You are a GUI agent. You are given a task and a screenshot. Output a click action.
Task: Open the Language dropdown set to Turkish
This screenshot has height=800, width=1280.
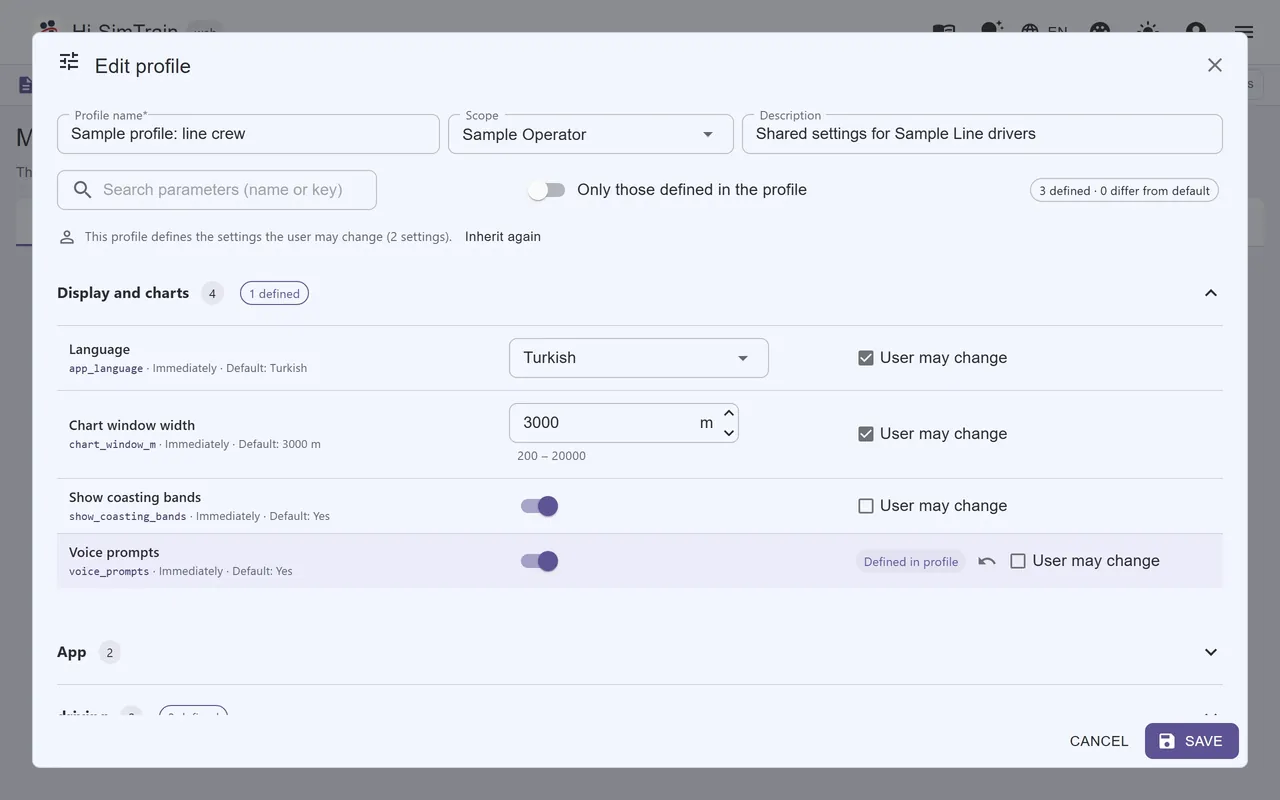(x=639, y=358)
